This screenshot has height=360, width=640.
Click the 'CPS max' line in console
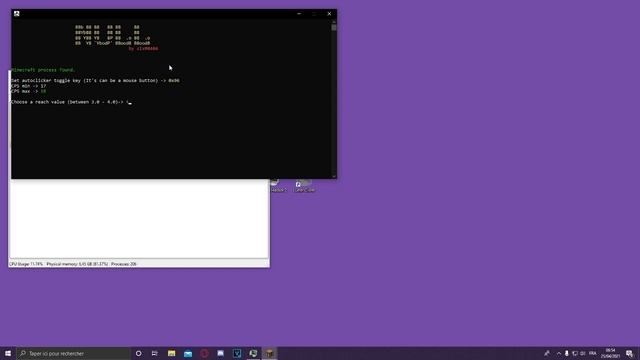tap(29, 91)
